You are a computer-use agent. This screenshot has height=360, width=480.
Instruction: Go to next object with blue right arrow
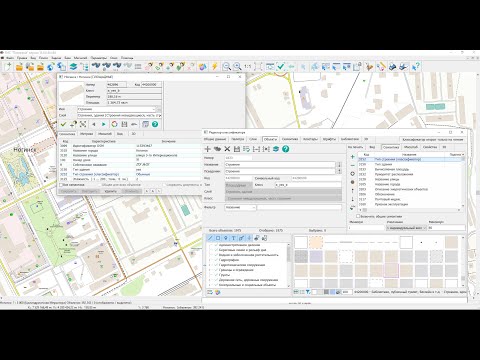point(104,124)
